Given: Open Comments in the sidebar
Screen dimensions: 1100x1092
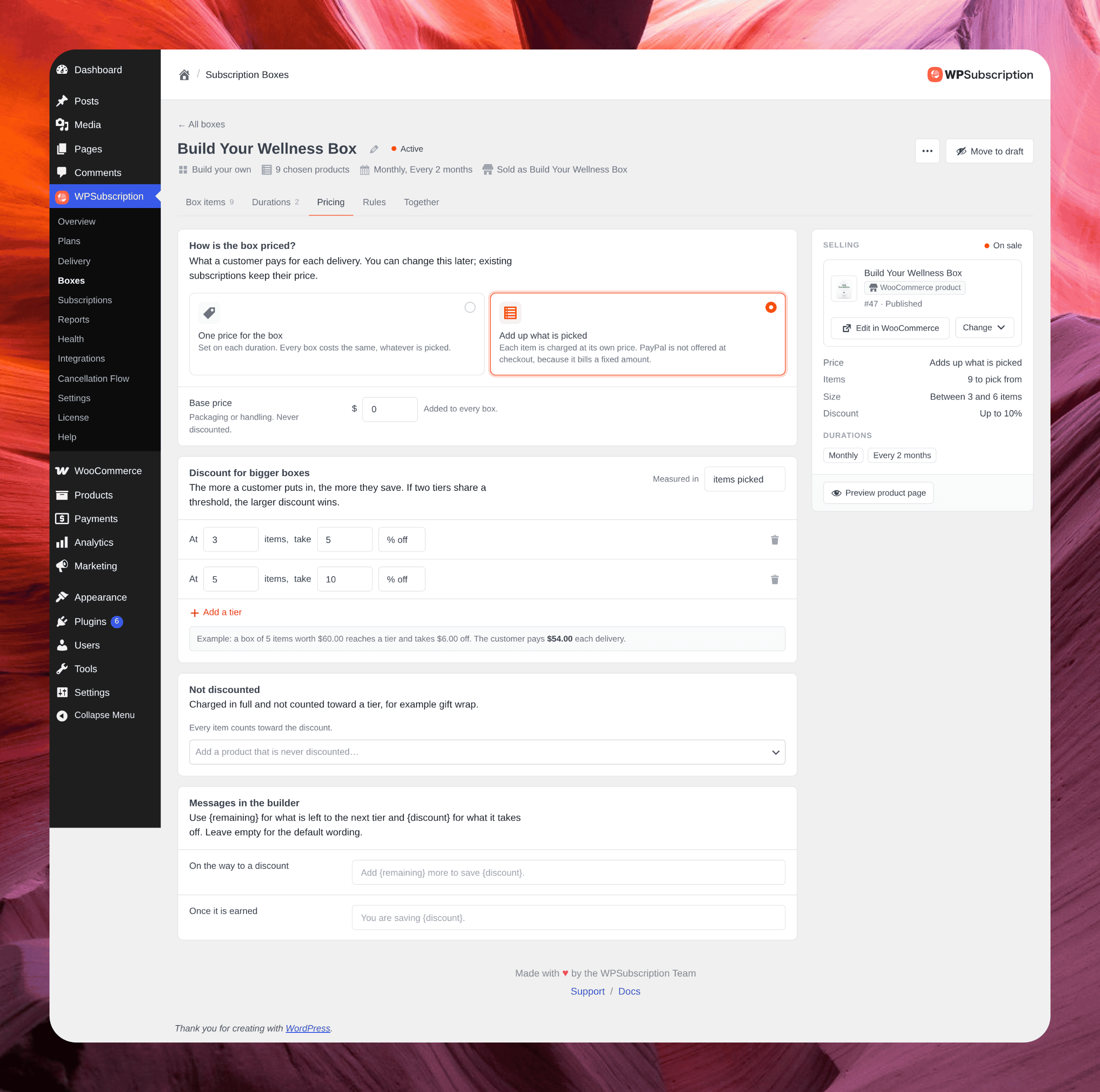Looking at the screenshot, I should click(x=105, y=172).
